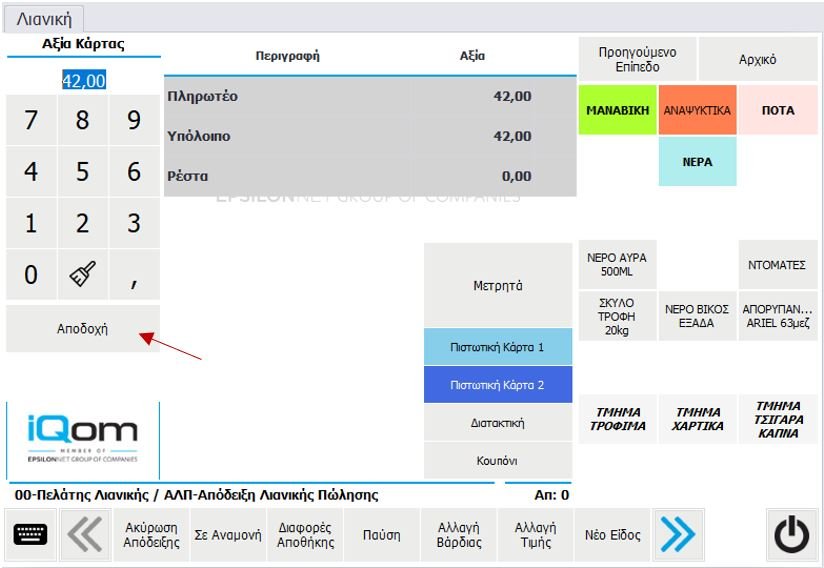824x568 pixels.
Task: Click the Αξία Κάρτας amount field
Action: tap(83, 80)
